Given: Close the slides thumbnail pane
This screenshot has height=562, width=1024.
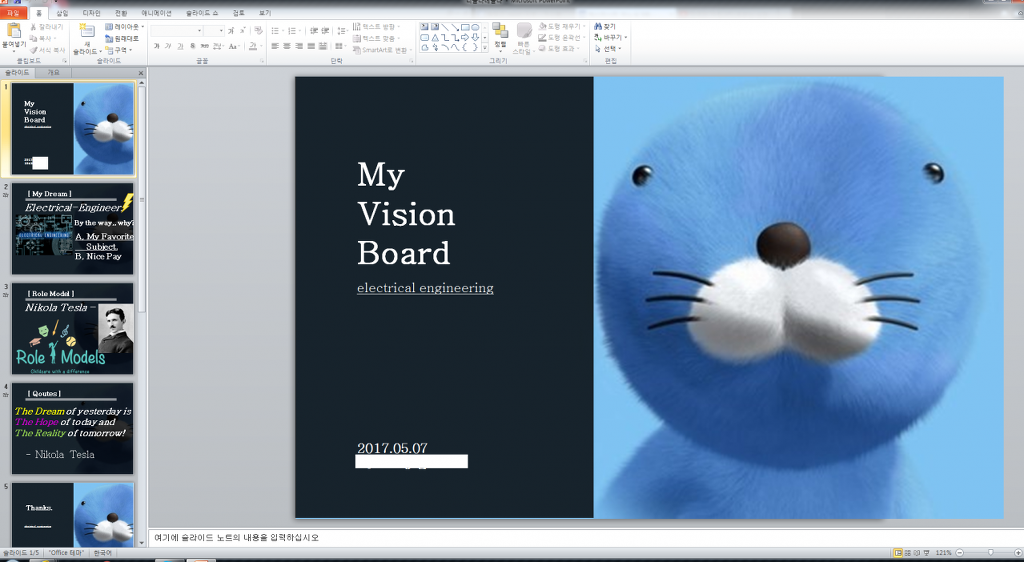Looking at the screenshot, I should (x=140, y=73).
